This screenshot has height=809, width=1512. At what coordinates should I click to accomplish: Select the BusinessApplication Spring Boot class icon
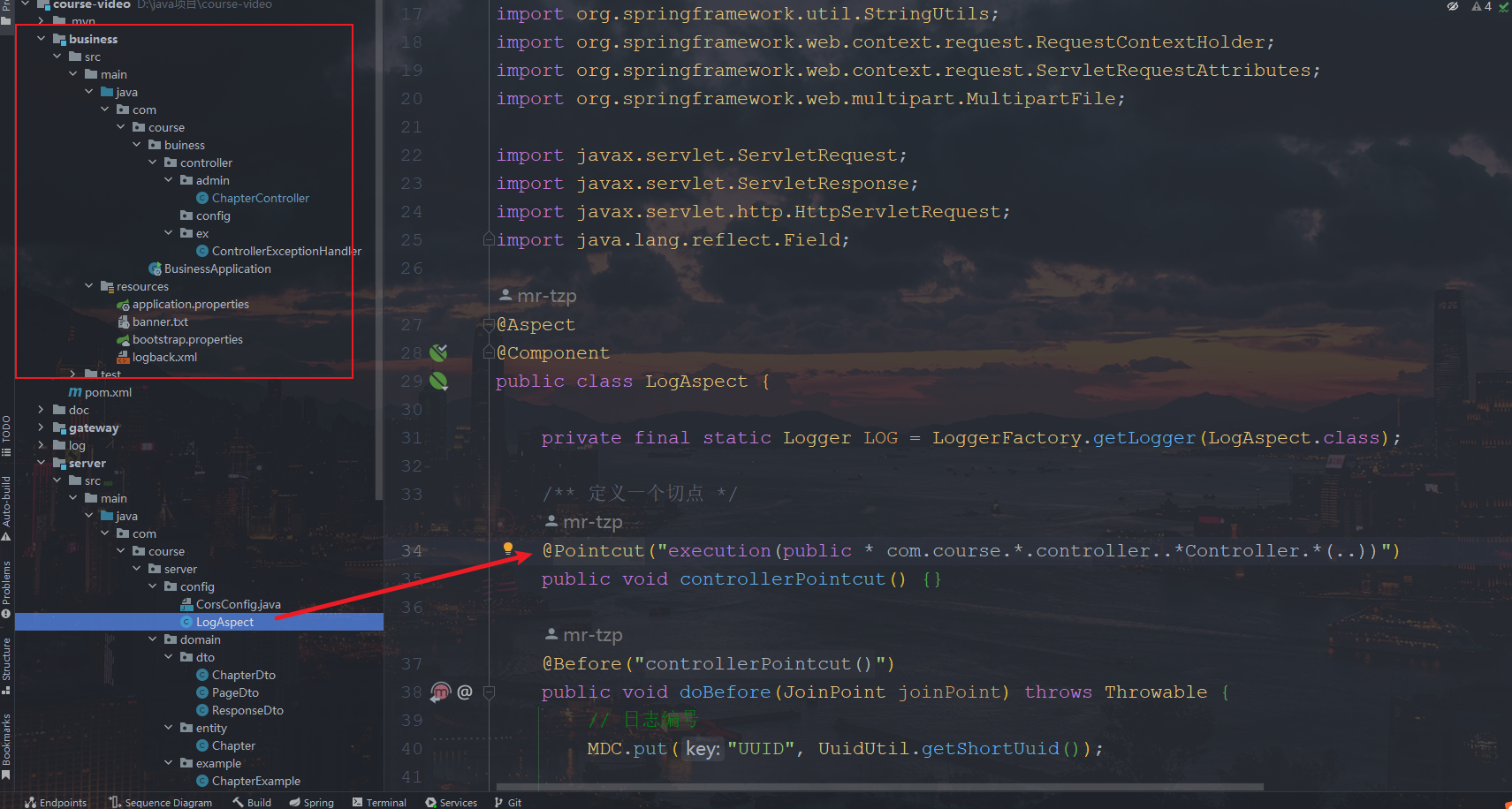coord(155,268)
